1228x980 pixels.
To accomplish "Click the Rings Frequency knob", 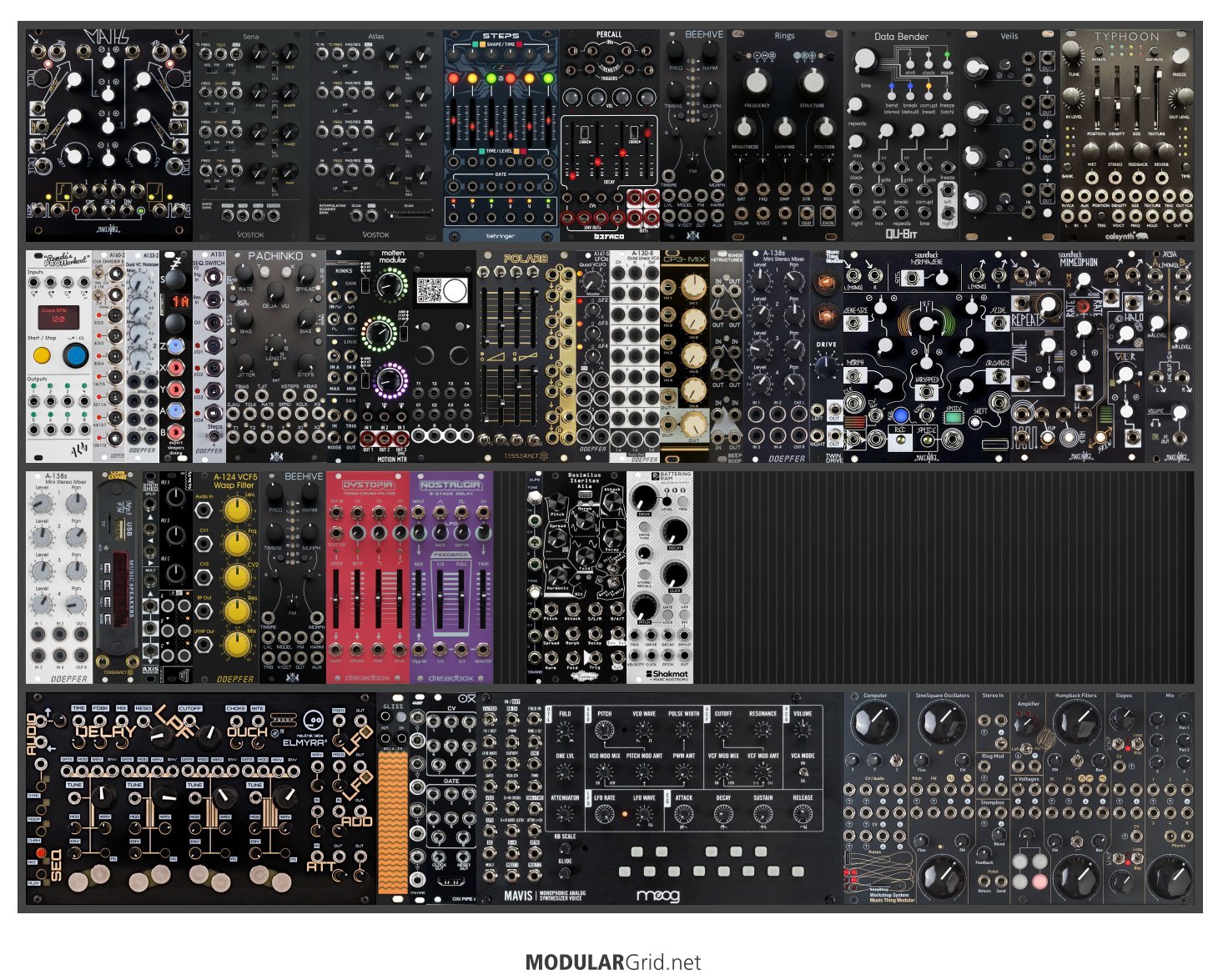I will (755, 82).
